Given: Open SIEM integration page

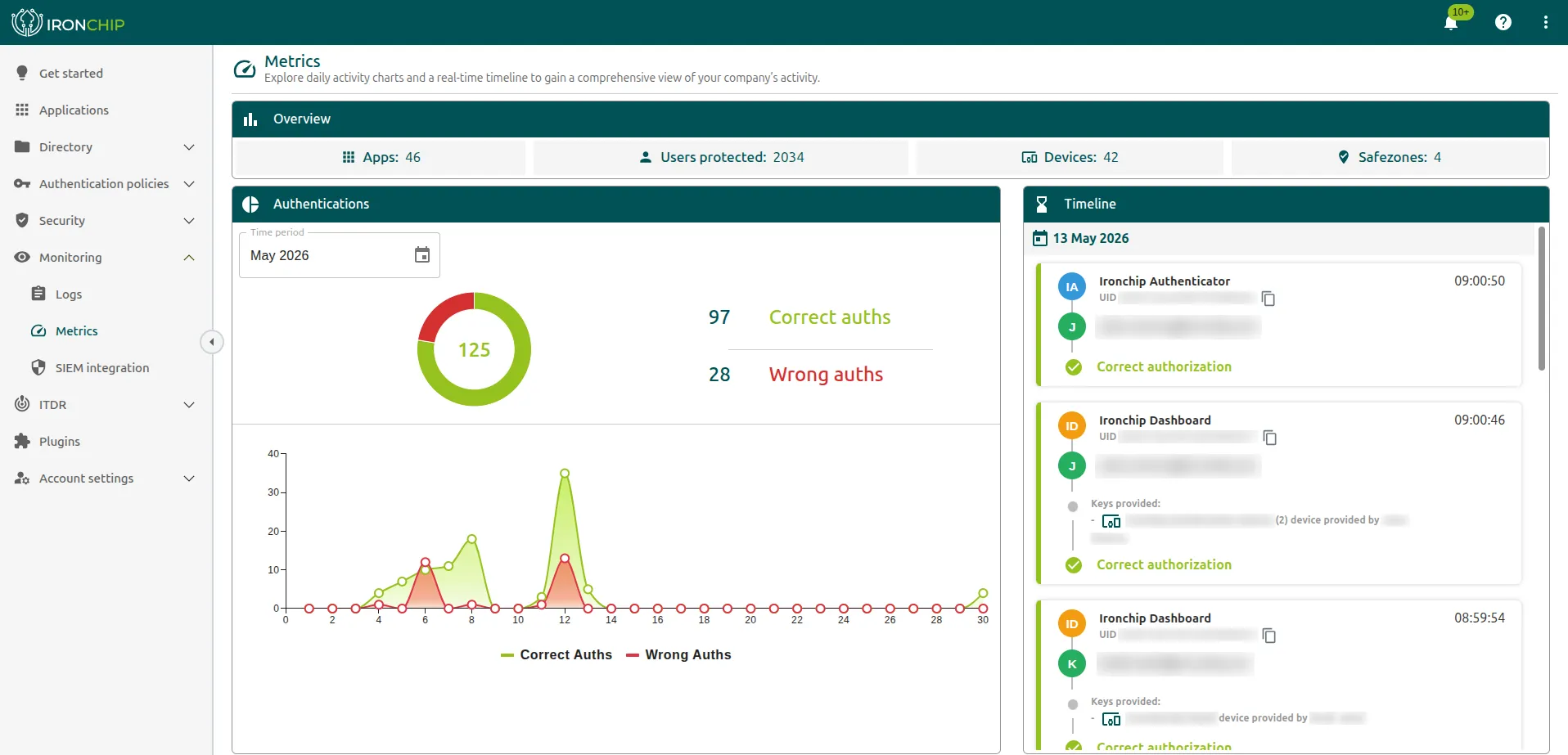Looking at the screenshot, I should click(102, 368).
